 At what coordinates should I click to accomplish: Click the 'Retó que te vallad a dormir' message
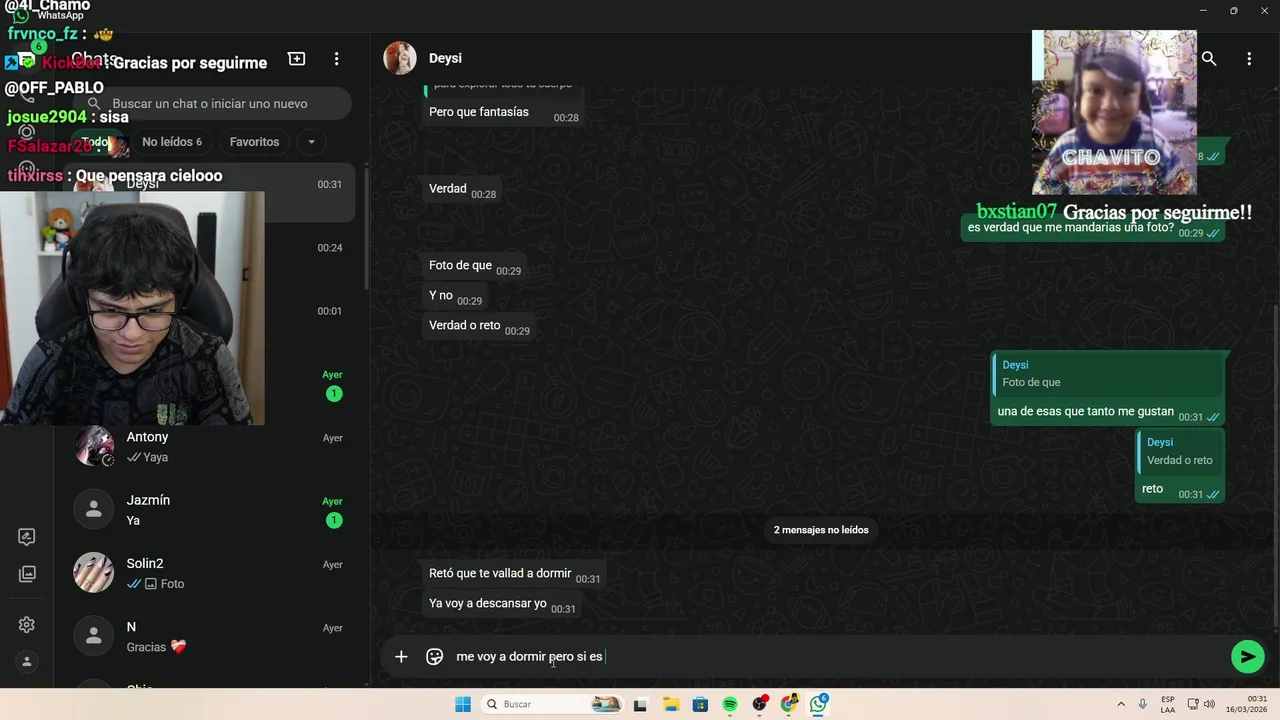coord(514,574)
